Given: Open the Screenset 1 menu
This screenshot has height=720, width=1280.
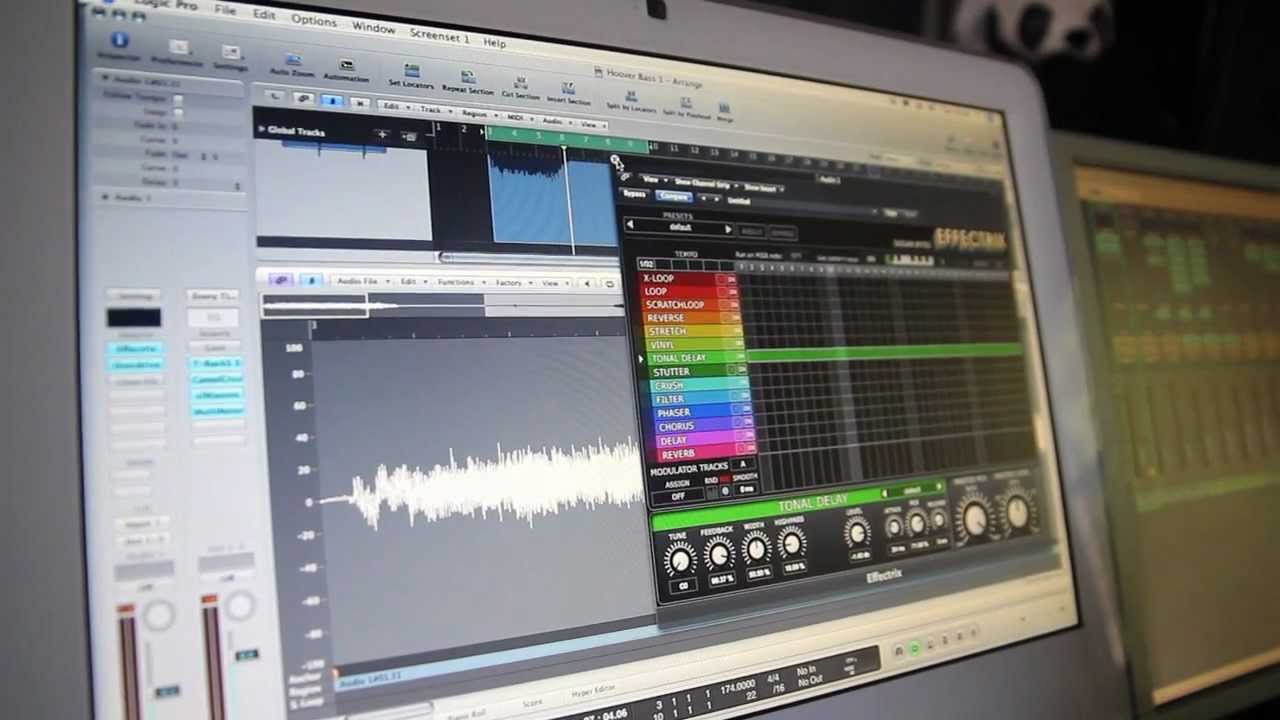Looking at the screenshot, I should coord(439,35).
